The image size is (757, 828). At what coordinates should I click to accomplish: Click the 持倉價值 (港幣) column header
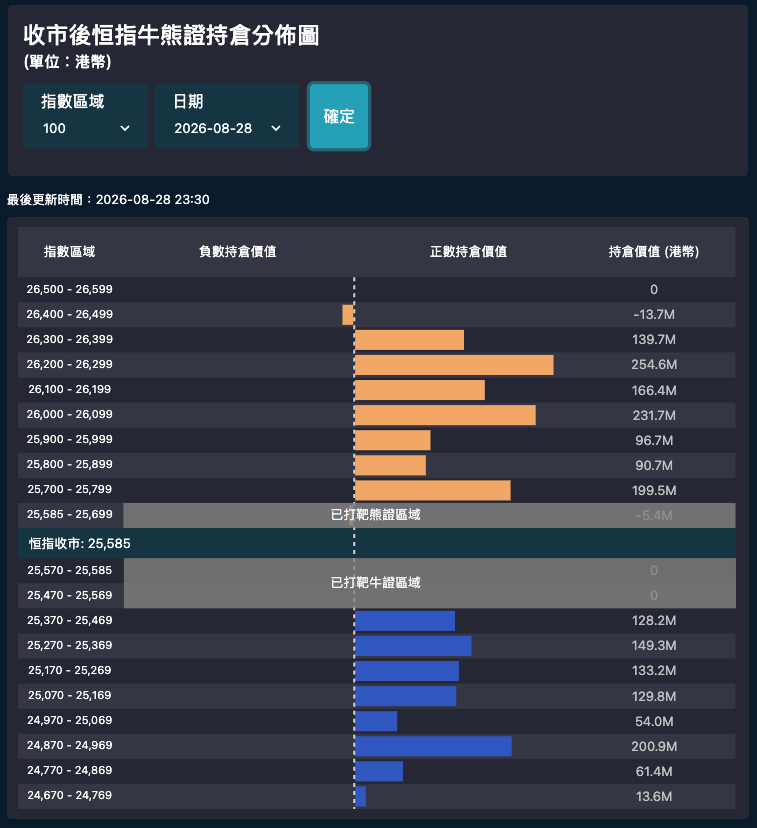click(x=654, y=252)
